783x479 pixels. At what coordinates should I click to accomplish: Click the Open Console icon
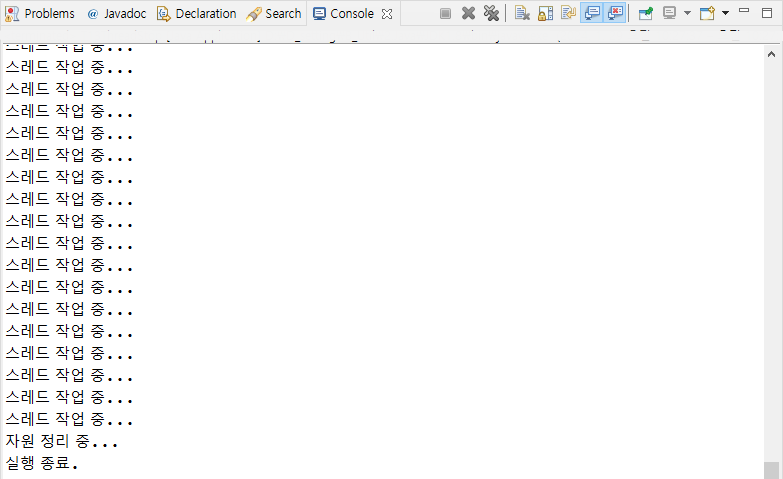[707, 13]
